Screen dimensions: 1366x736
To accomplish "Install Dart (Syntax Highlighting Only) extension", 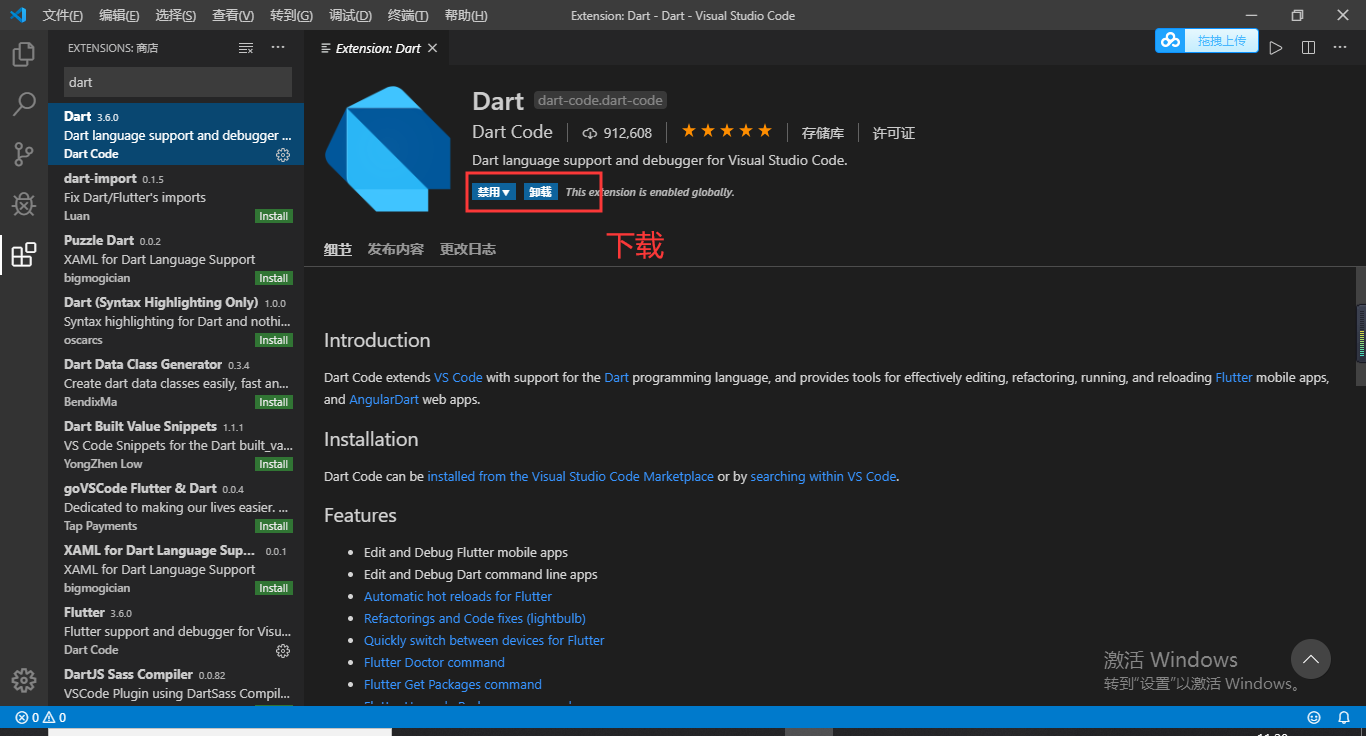I will coord(273,340).
